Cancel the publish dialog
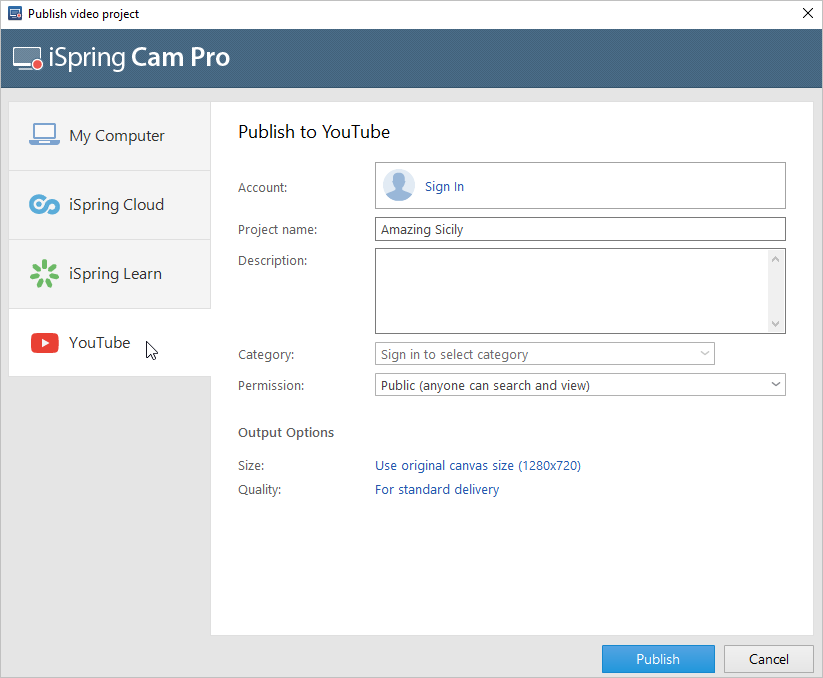 768,659
